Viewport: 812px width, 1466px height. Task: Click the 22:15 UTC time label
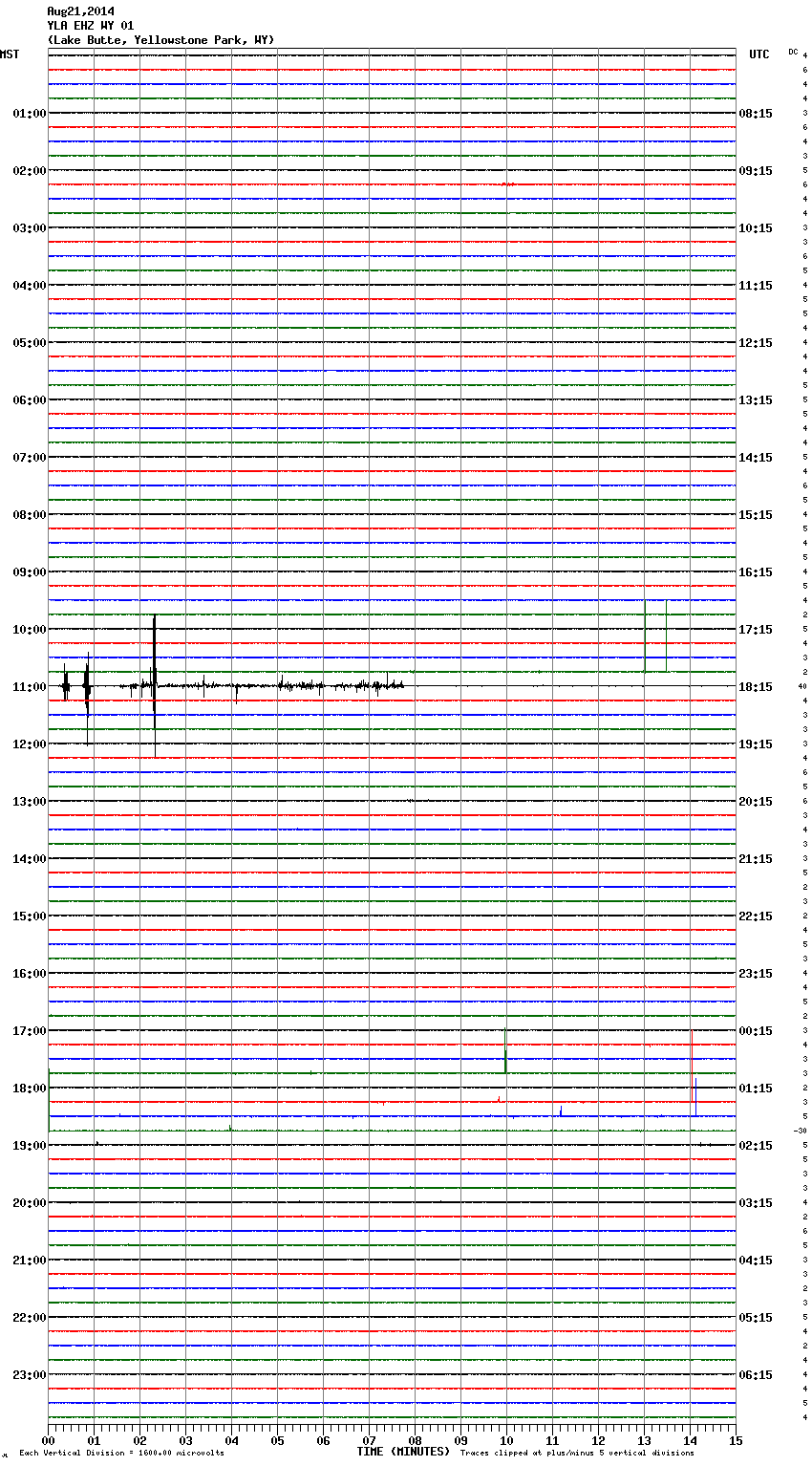pyautogui.click(x=756, y=916)
